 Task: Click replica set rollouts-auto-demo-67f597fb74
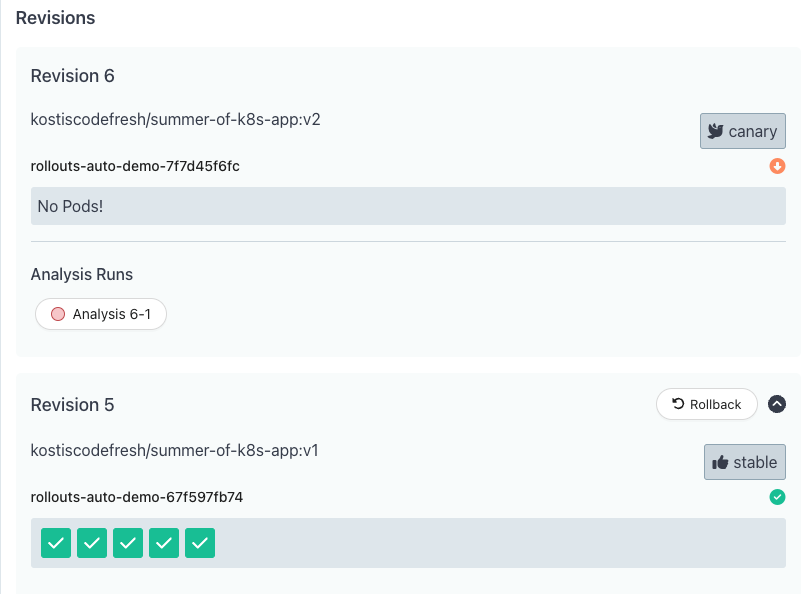(137, 497)
